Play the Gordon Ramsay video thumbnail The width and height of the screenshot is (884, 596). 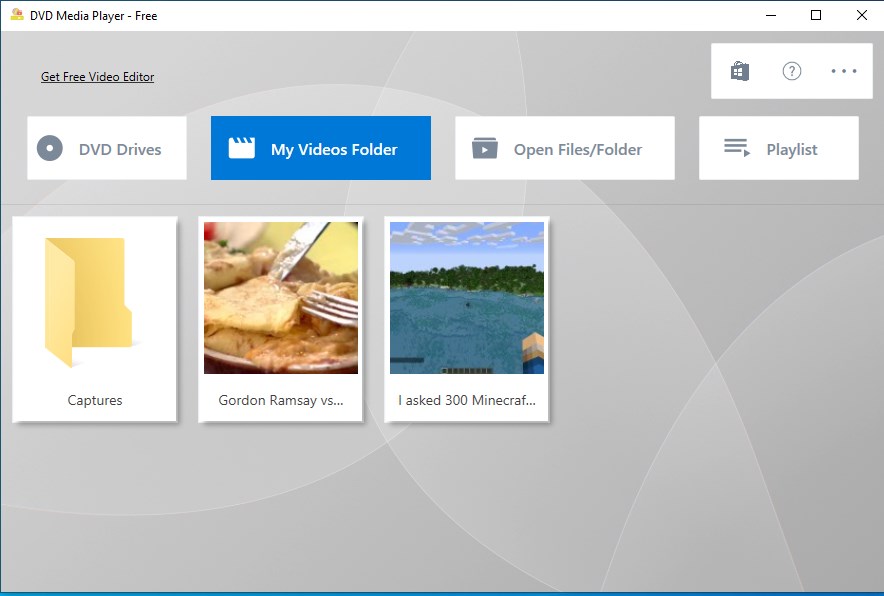point(280,297)
